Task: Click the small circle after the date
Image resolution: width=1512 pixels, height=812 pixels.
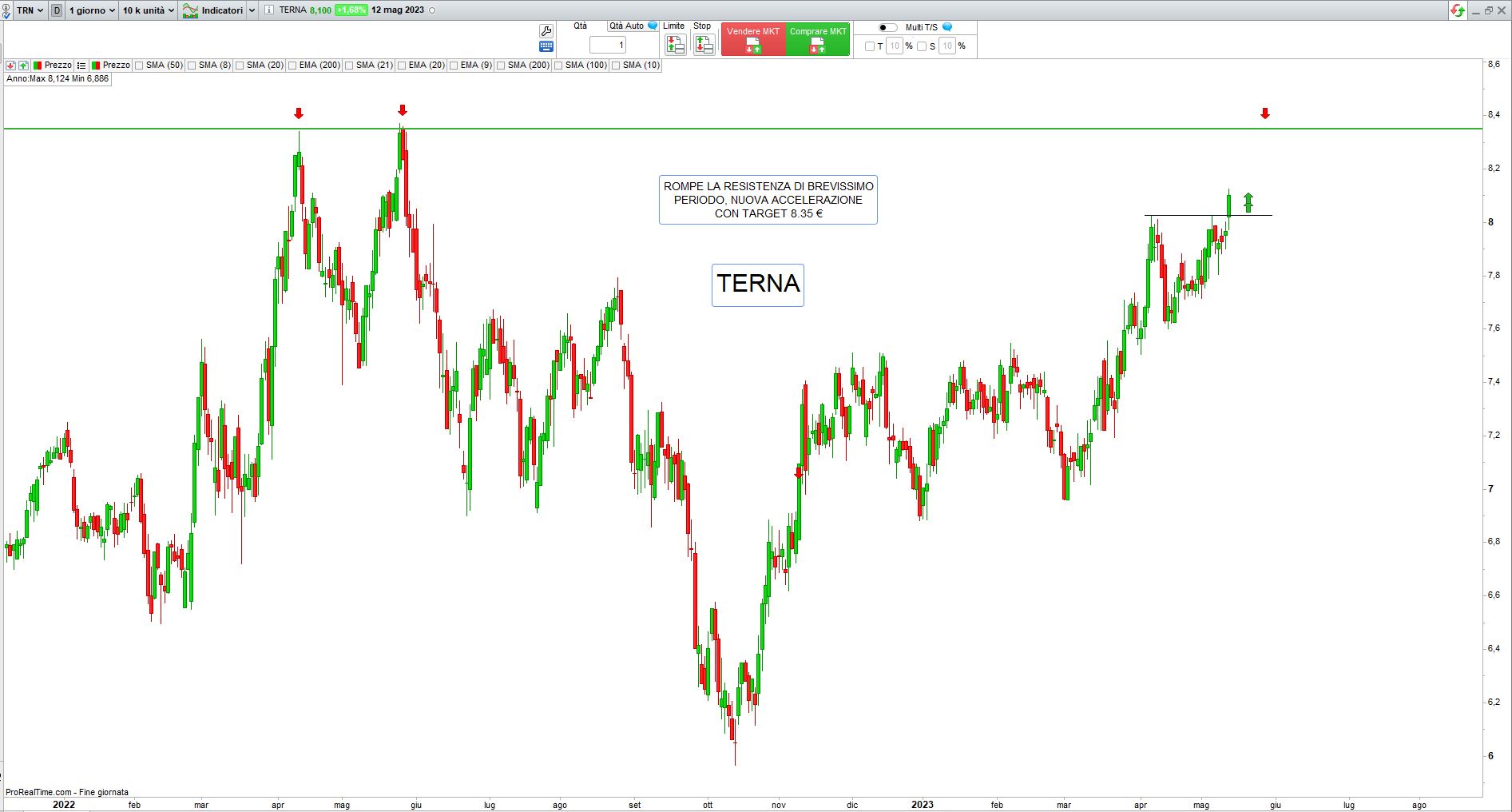Action: tap(432, 10)
